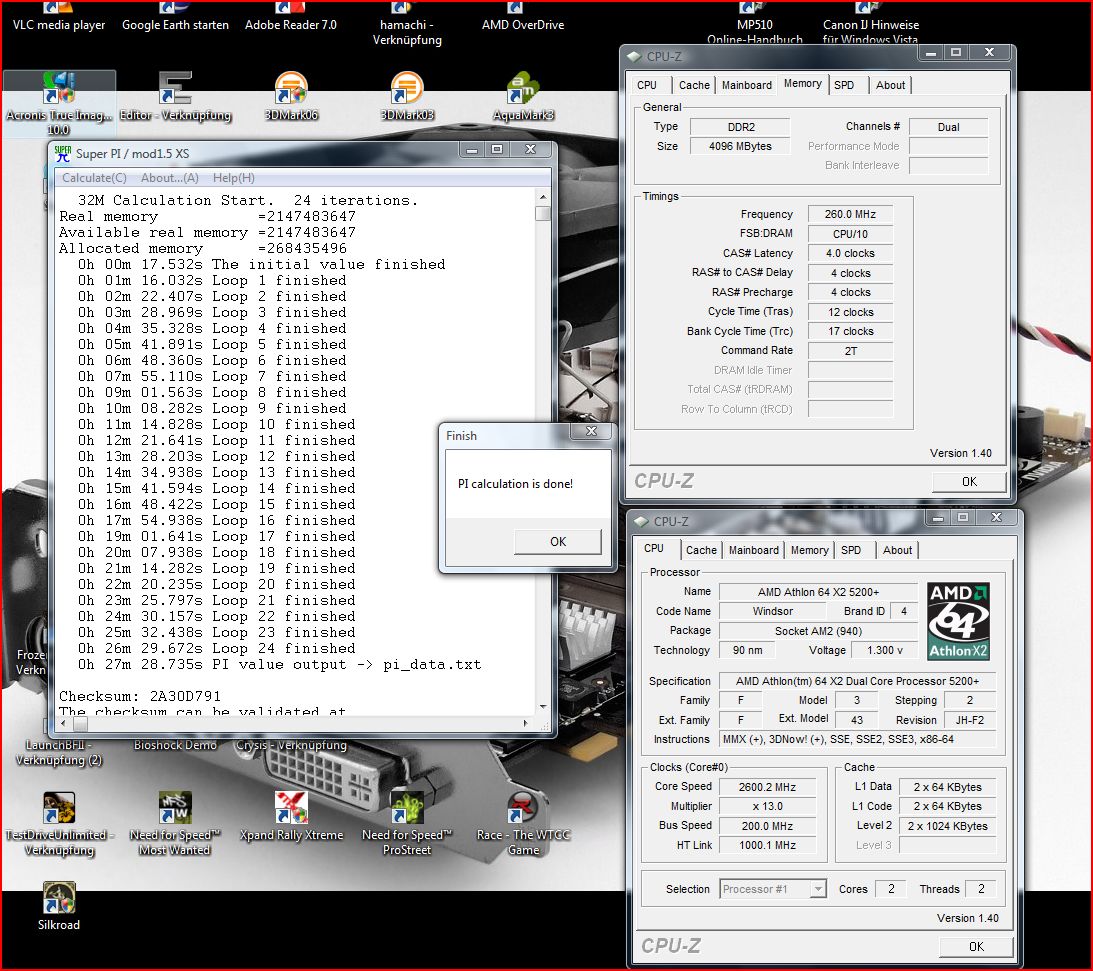The width and height of the screenshot is (1093, 971).
Task: Switch to CPU tab in upper CPU-Z window
Action: pyautogui.click(x=647, y=85)
